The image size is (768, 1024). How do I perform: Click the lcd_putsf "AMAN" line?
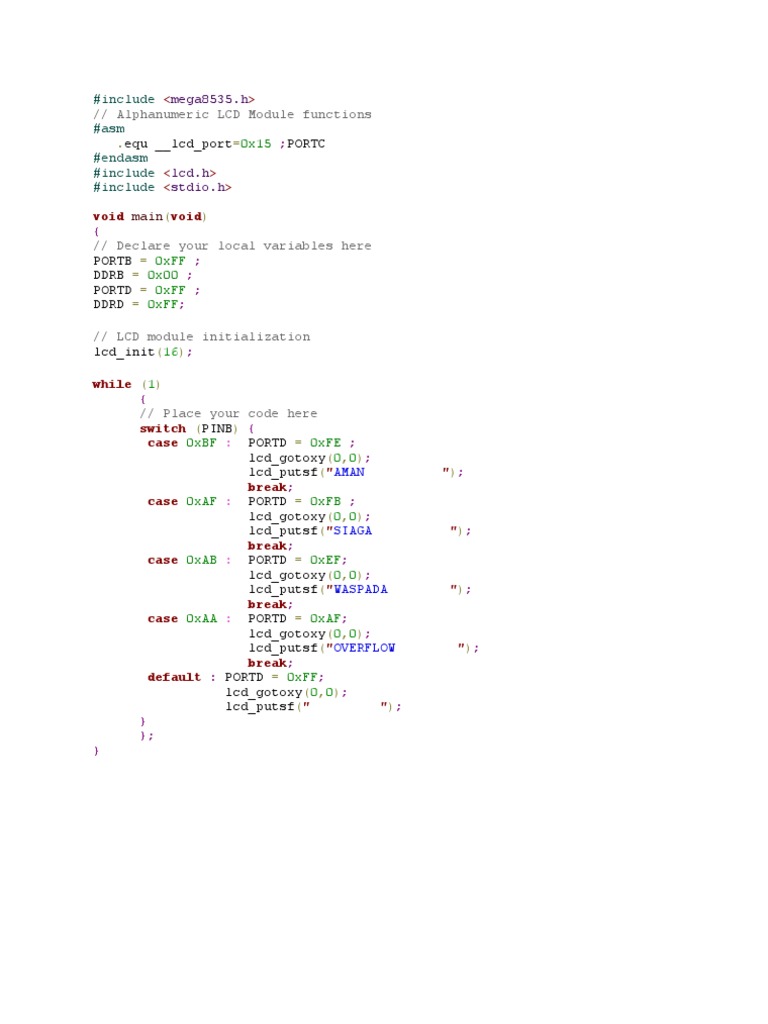click(x=356, y=472)
